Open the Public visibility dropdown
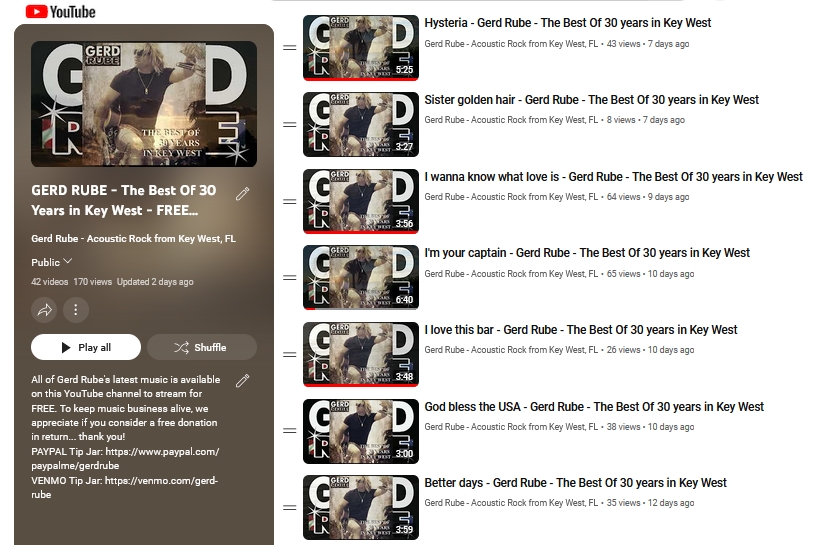This screenshot has height=545, width=815. [x=51, y=262]
